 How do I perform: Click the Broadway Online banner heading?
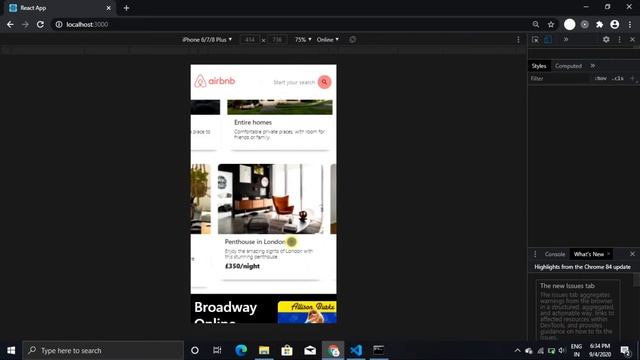pos(226,313)
